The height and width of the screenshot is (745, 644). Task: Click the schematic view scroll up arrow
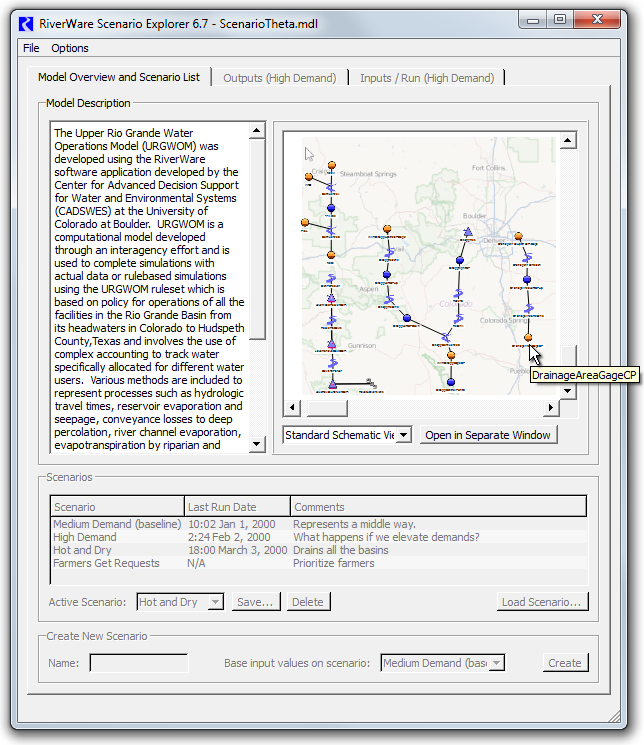pyautogui.click(x=568, y=140)
